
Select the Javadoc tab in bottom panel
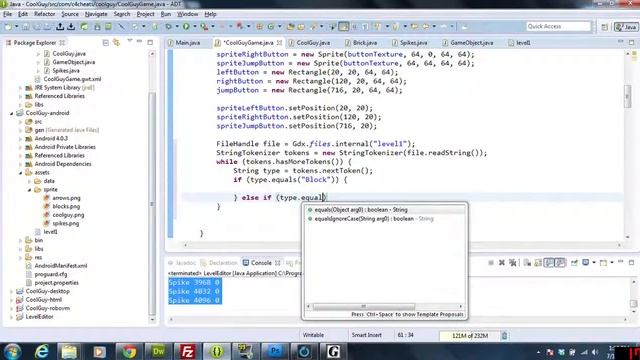click(182, 262)
